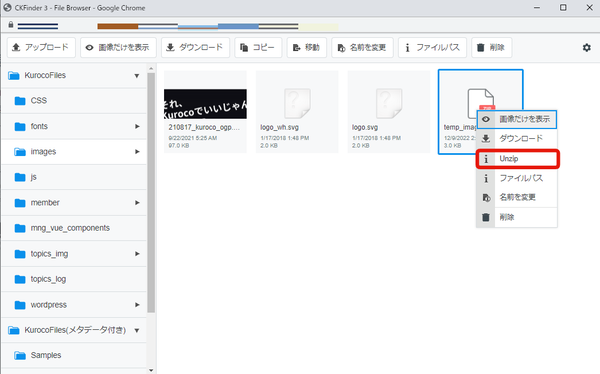This screenshot has width=600, height=374.
Task: Click the CSS folder icon
Action: tap(20, 101)
